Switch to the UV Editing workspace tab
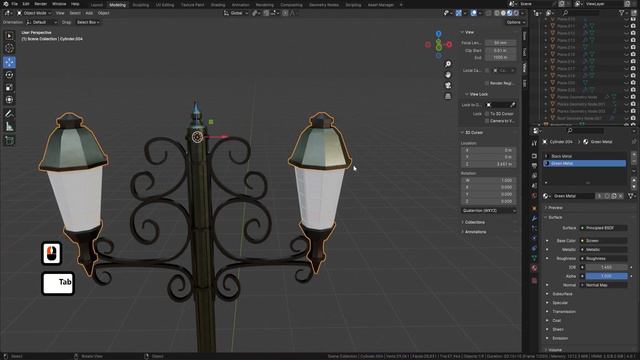Viewport: 640px width, 360px height. pos(165,5)
